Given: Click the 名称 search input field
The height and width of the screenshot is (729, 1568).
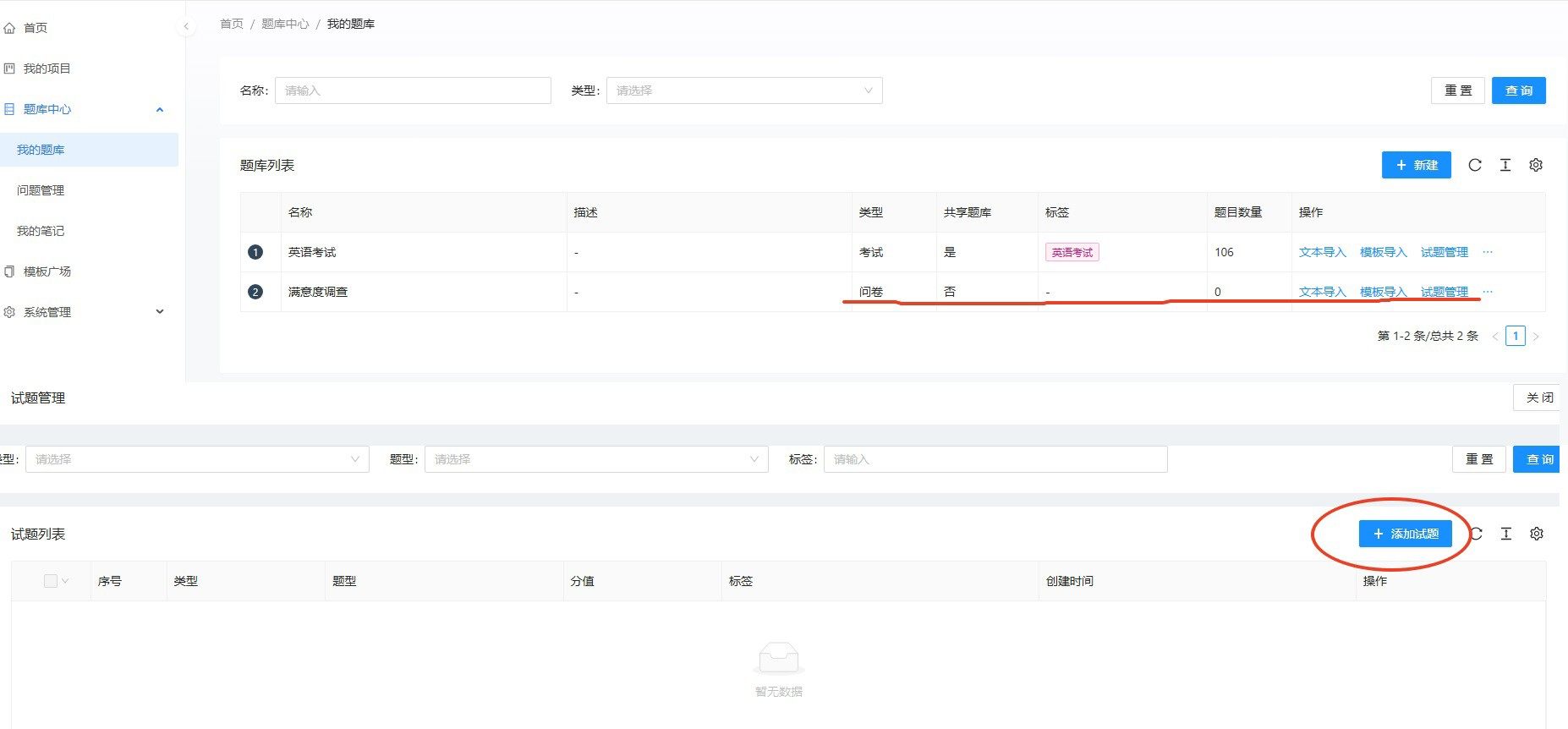Looking at the screenshot, I should pyautogui.click(x=413, y=90).
